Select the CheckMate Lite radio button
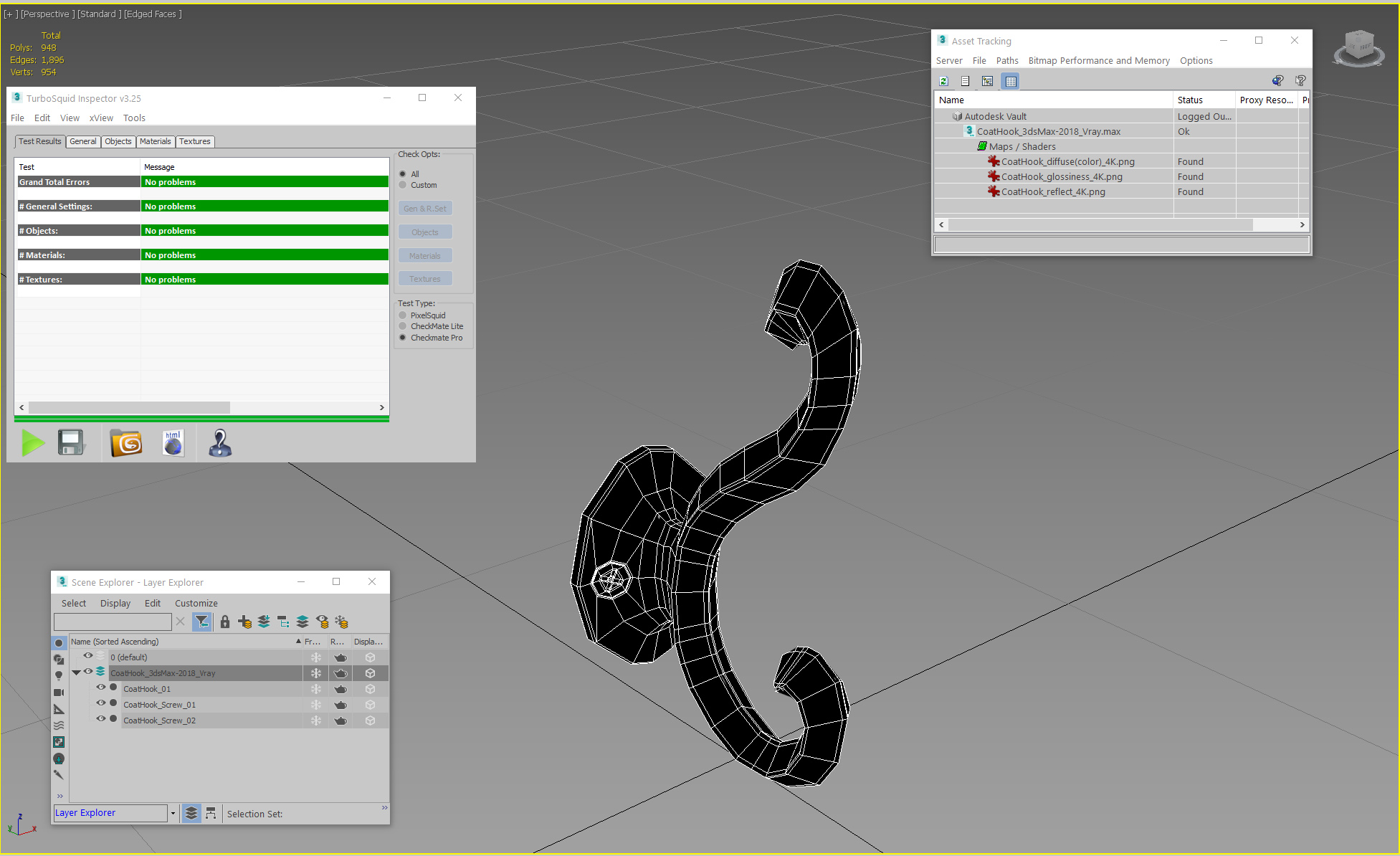The width and height of the screenshot is (1400, 856). point(403,326)
